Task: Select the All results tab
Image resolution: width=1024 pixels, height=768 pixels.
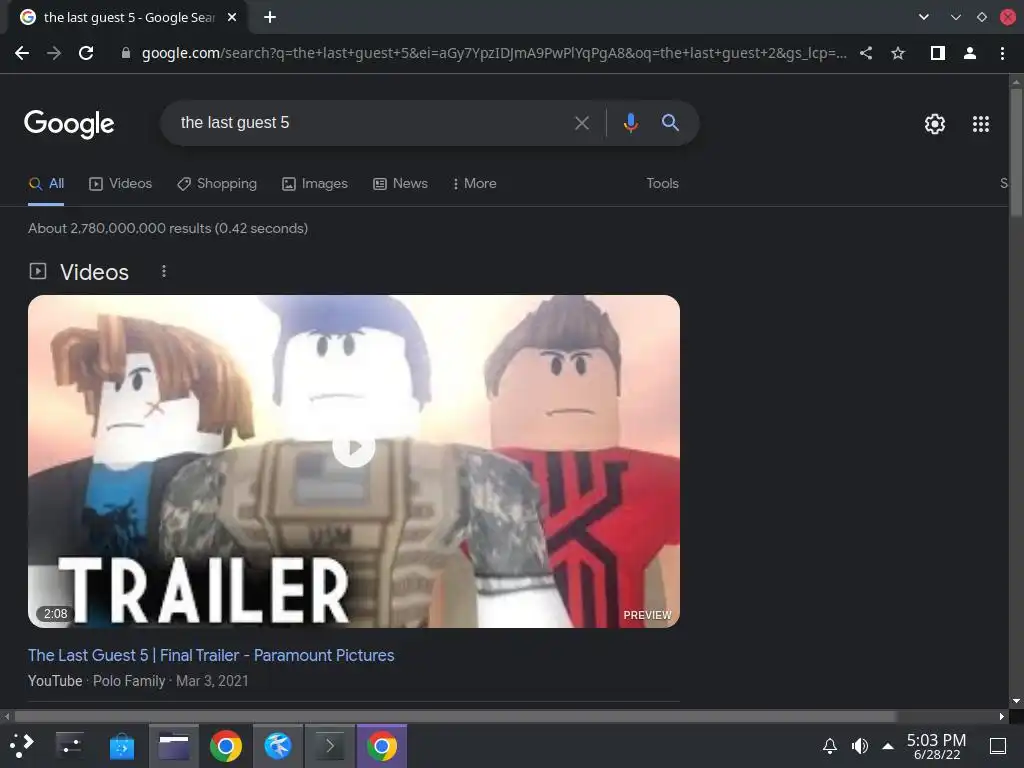Action: point(46,184)
